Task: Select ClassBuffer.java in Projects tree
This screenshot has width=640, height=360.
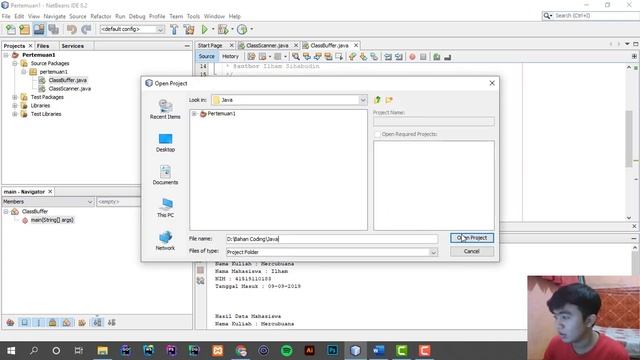Action: [x=67, y=80]
